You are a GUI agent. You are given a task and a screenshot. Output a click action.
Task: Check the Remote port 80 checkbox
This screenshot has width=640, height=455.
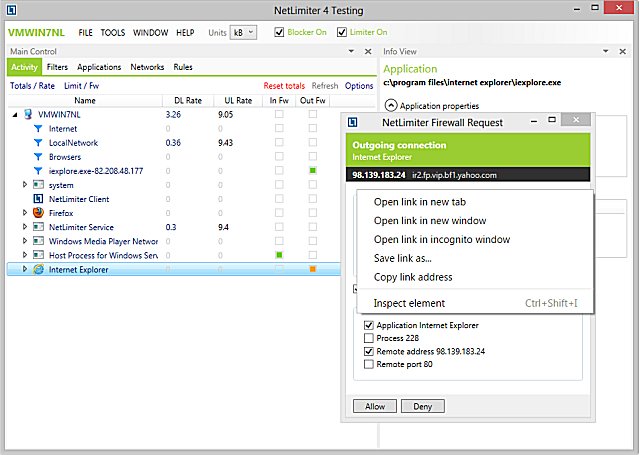(370, 365)
